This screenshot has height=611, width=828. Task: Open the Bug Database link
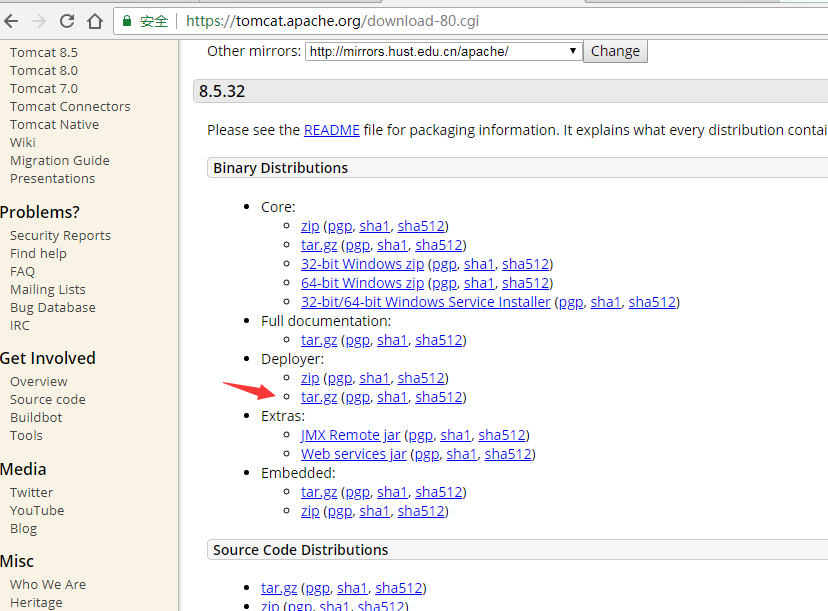[53, 307]
